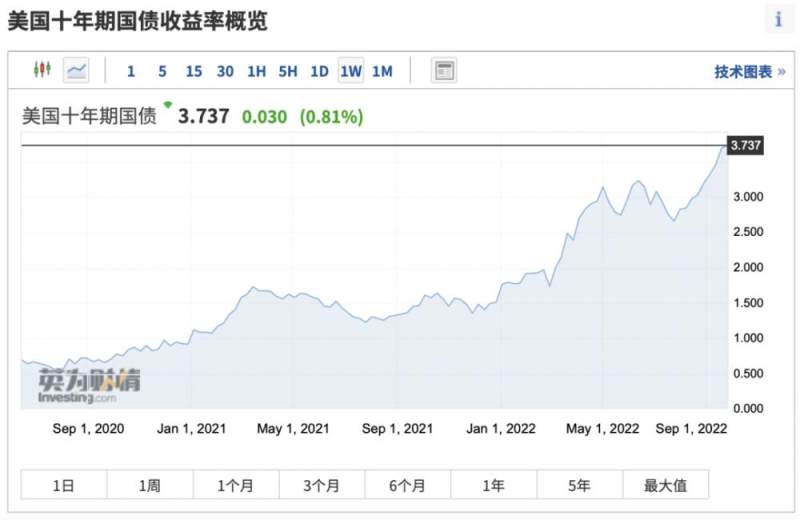Choose the 1H interval

point(257,71)
